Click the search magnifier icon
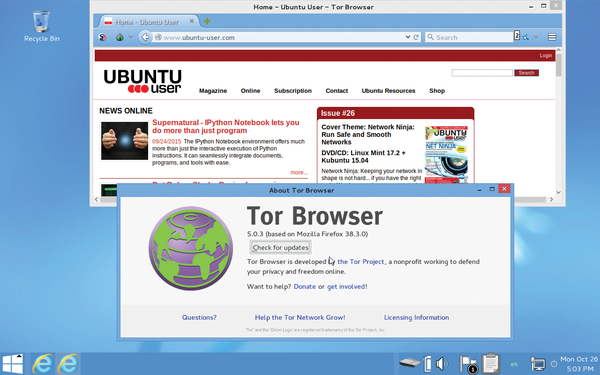This screenshot has height=375, width=600. point(430,37)
